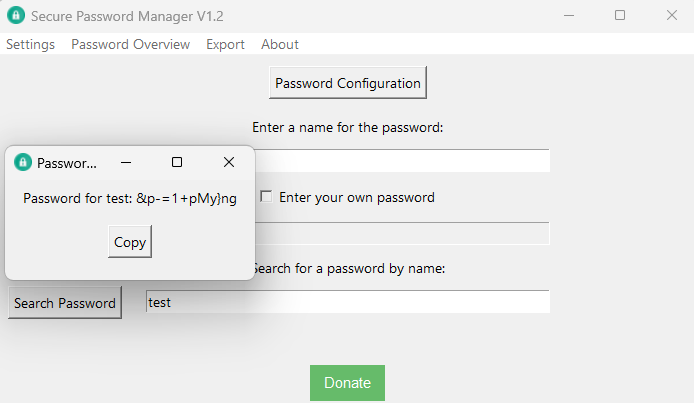Screen dimensions: 694x403
Task: Focus the password name input field
Action: click(x=402, y=160)
